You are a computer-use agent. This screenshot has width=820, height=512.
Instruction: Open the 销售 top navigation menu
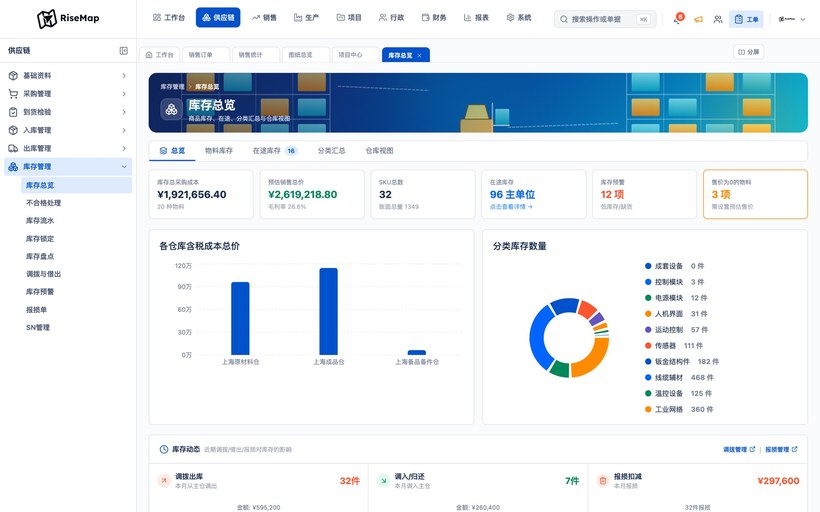[x=264, y=18]
